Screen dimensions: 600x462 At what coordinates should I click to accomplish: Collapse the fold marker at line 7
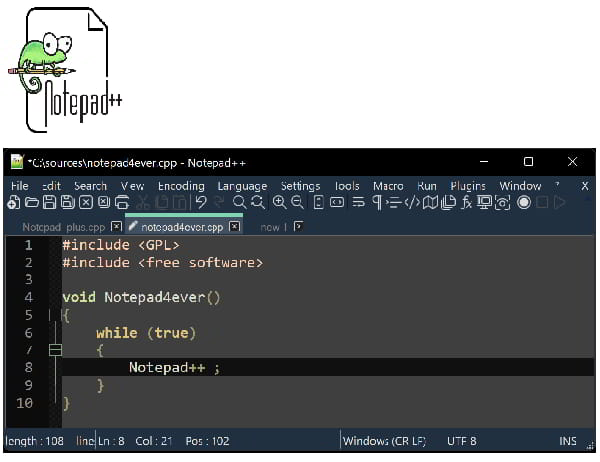[x=55, y=350]
